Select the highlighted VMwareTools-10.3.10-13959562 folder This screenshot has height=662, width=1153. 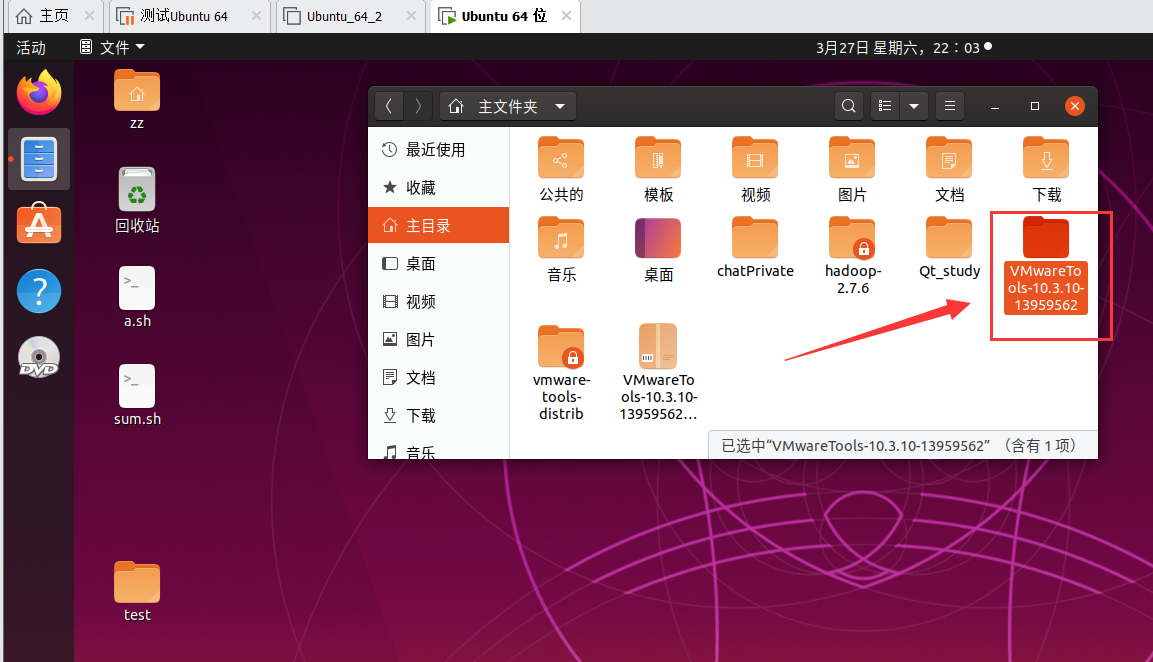(x=1046, y=265)
